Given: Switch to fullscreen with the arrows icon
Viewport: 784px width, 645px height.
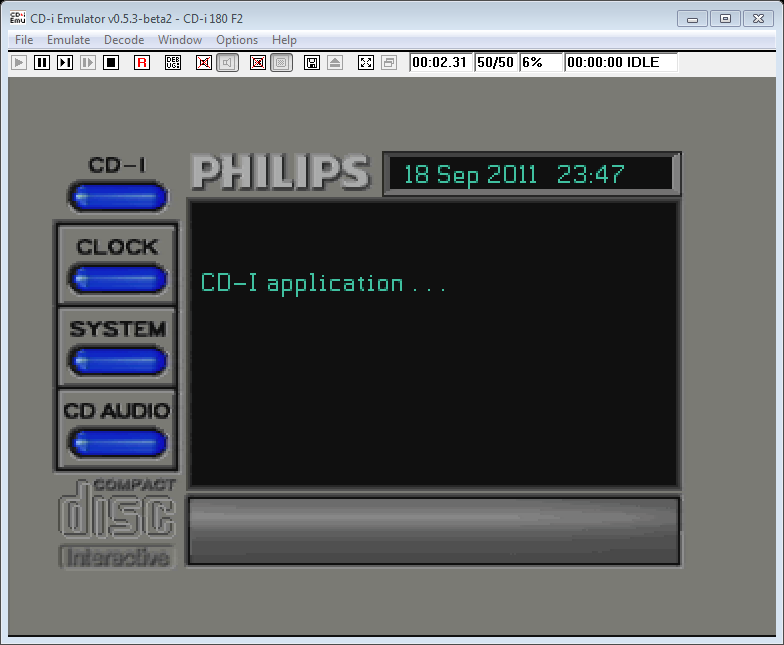Looking at the screenshot, I should (366, 62).
